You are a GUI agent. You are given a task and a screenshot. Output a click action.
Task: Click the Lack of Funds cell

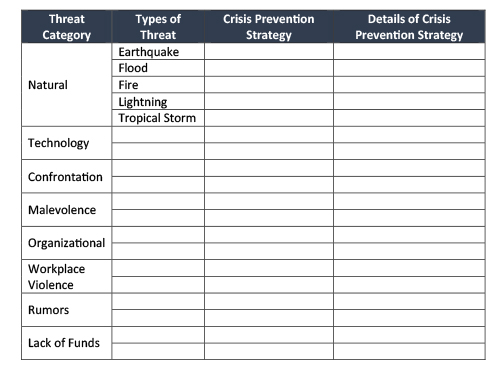[66, 343]
